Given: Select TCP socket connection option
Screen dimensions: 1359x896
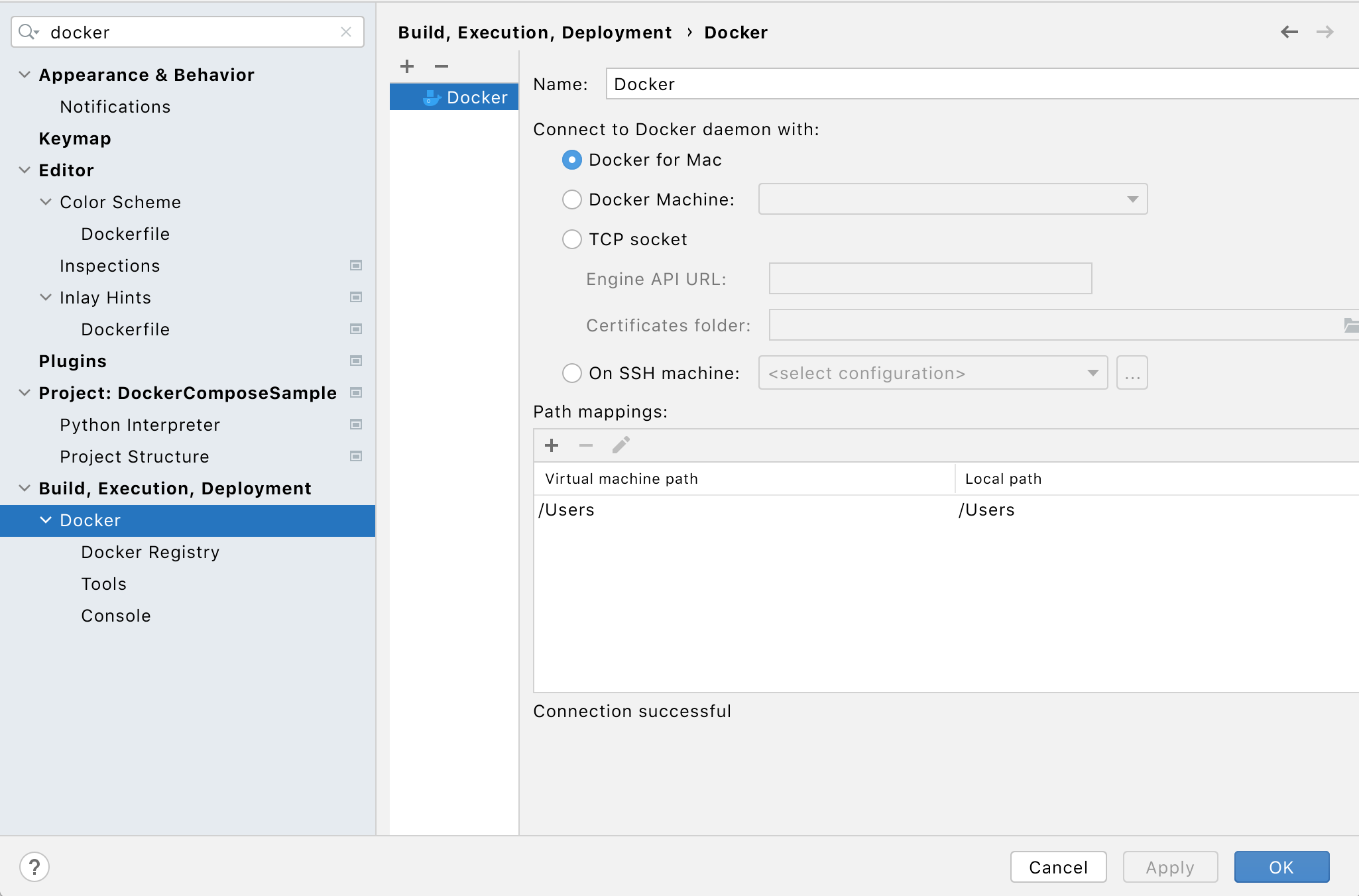Looking at the screenshot, I should (571, 239).
